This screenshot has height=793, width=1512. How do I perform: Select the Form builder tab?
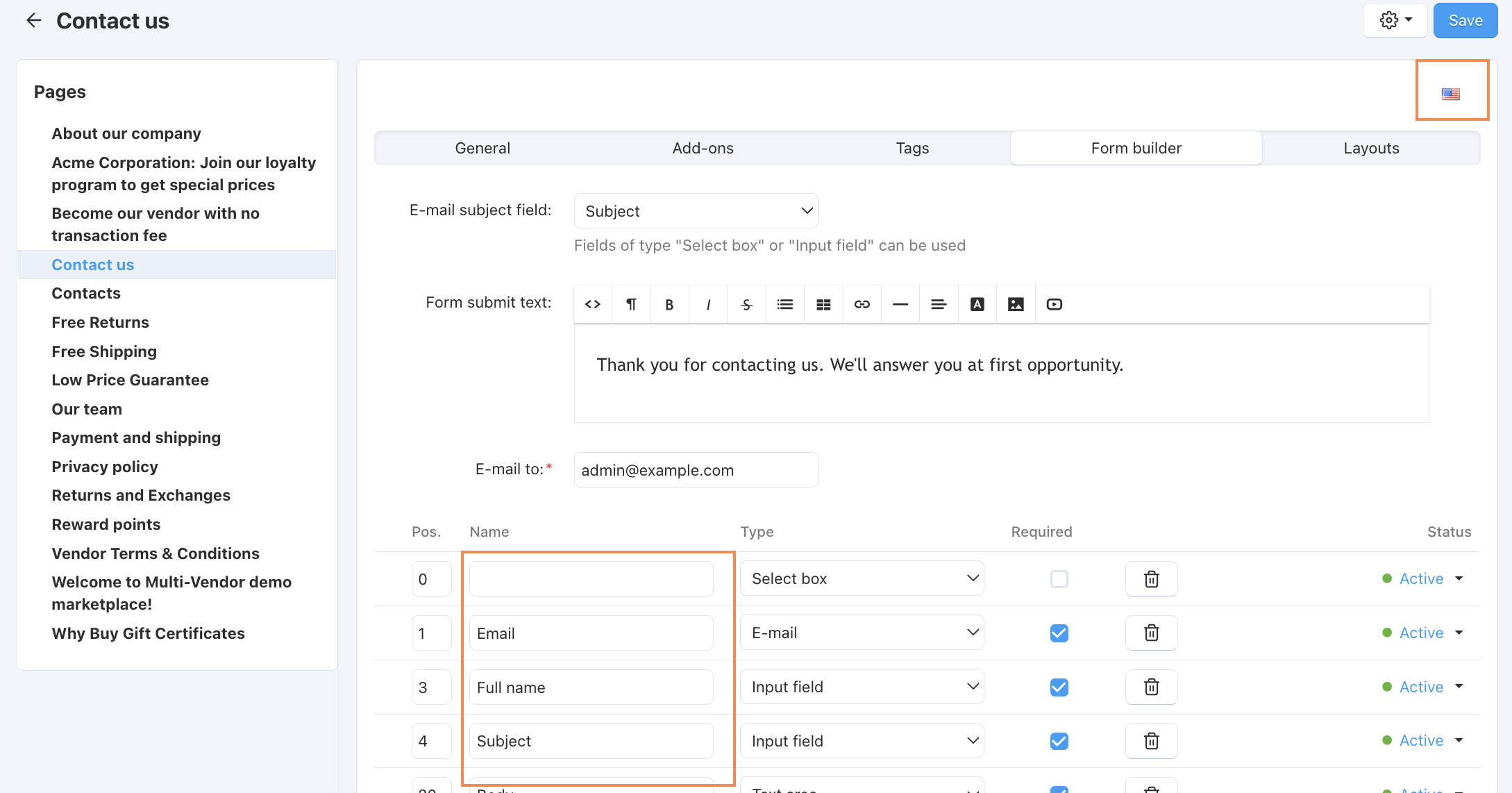(x=1136, y=148)
